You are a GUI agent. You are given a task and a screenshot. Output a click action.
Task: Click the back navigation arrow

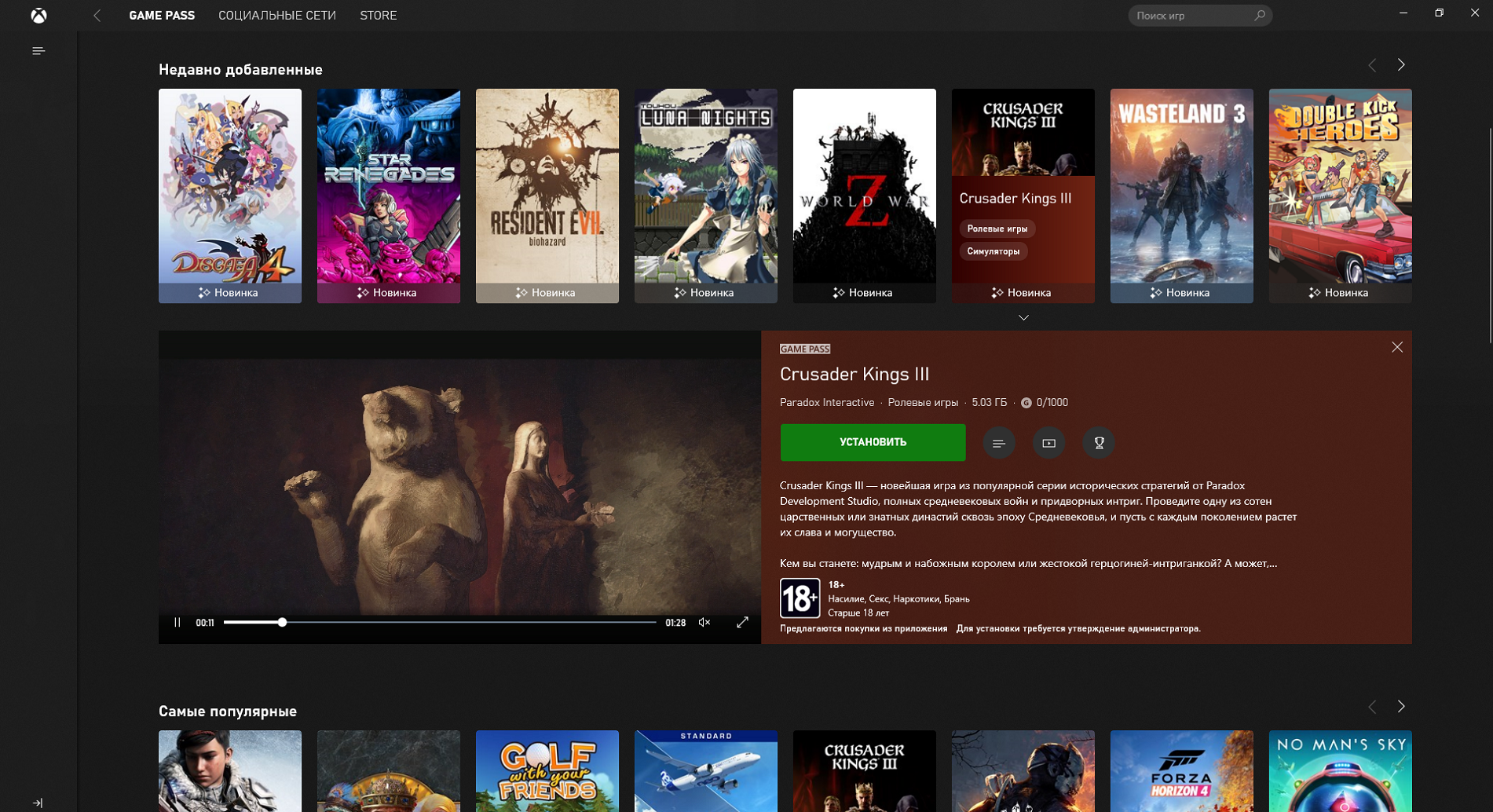point(97,16)
